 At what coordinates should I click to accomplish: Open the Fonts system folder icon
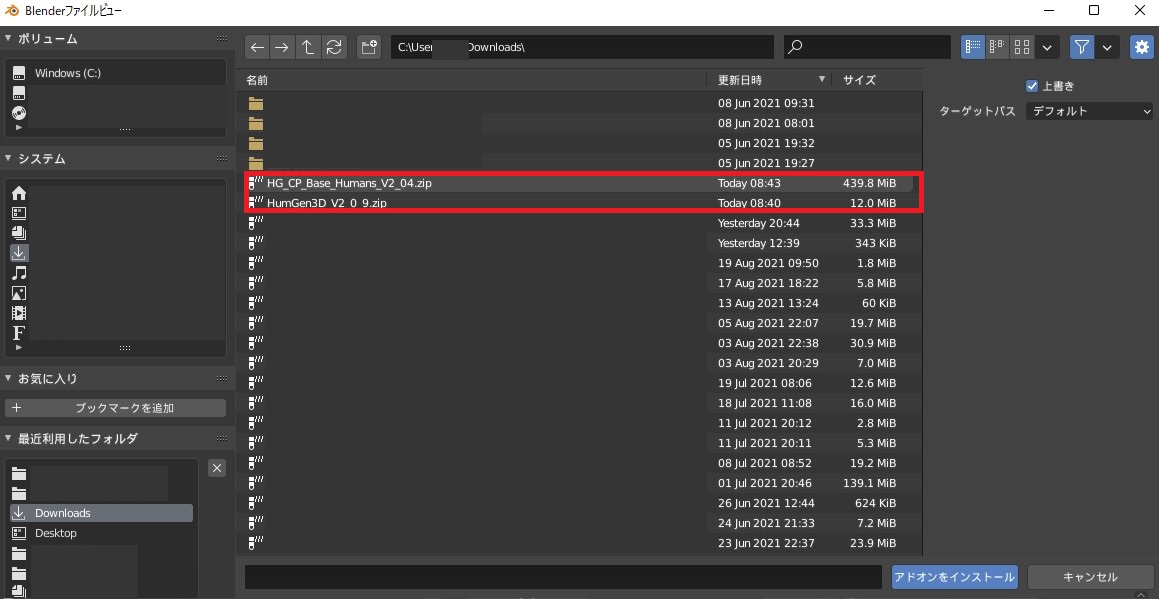(19, 333)
